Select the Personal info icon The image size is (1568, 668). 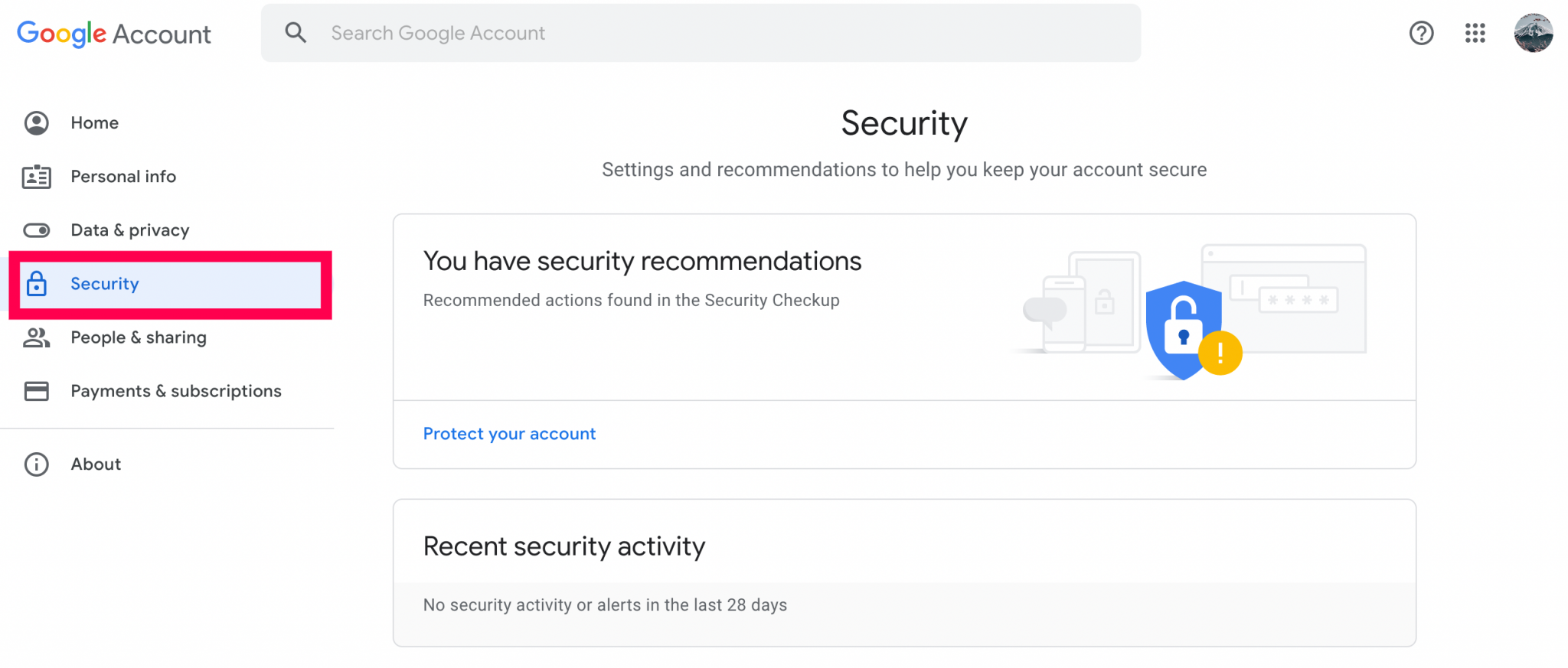pyautogui.click(x=35, y=176)
